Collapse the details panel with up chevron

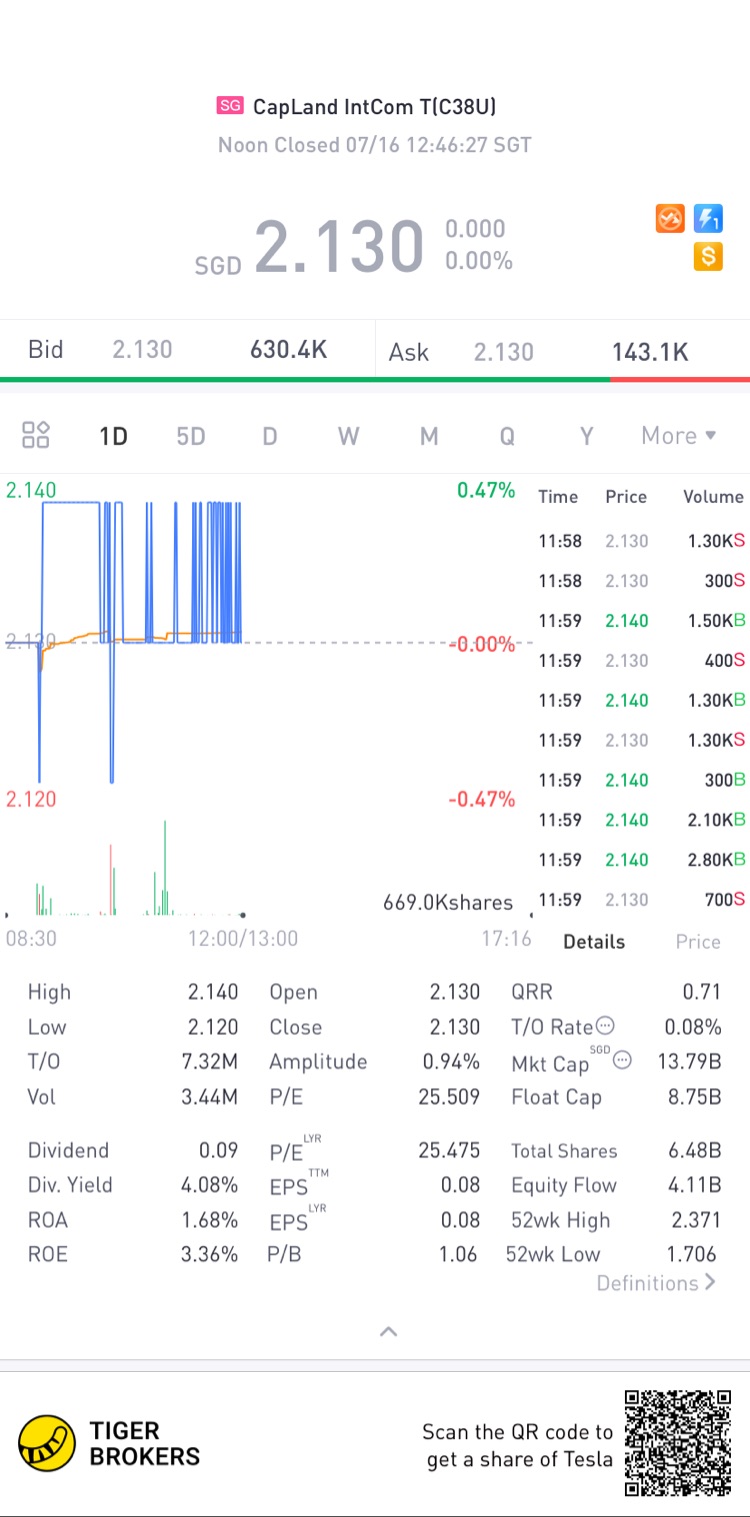pyautogui.click(x=389, y=1331)
